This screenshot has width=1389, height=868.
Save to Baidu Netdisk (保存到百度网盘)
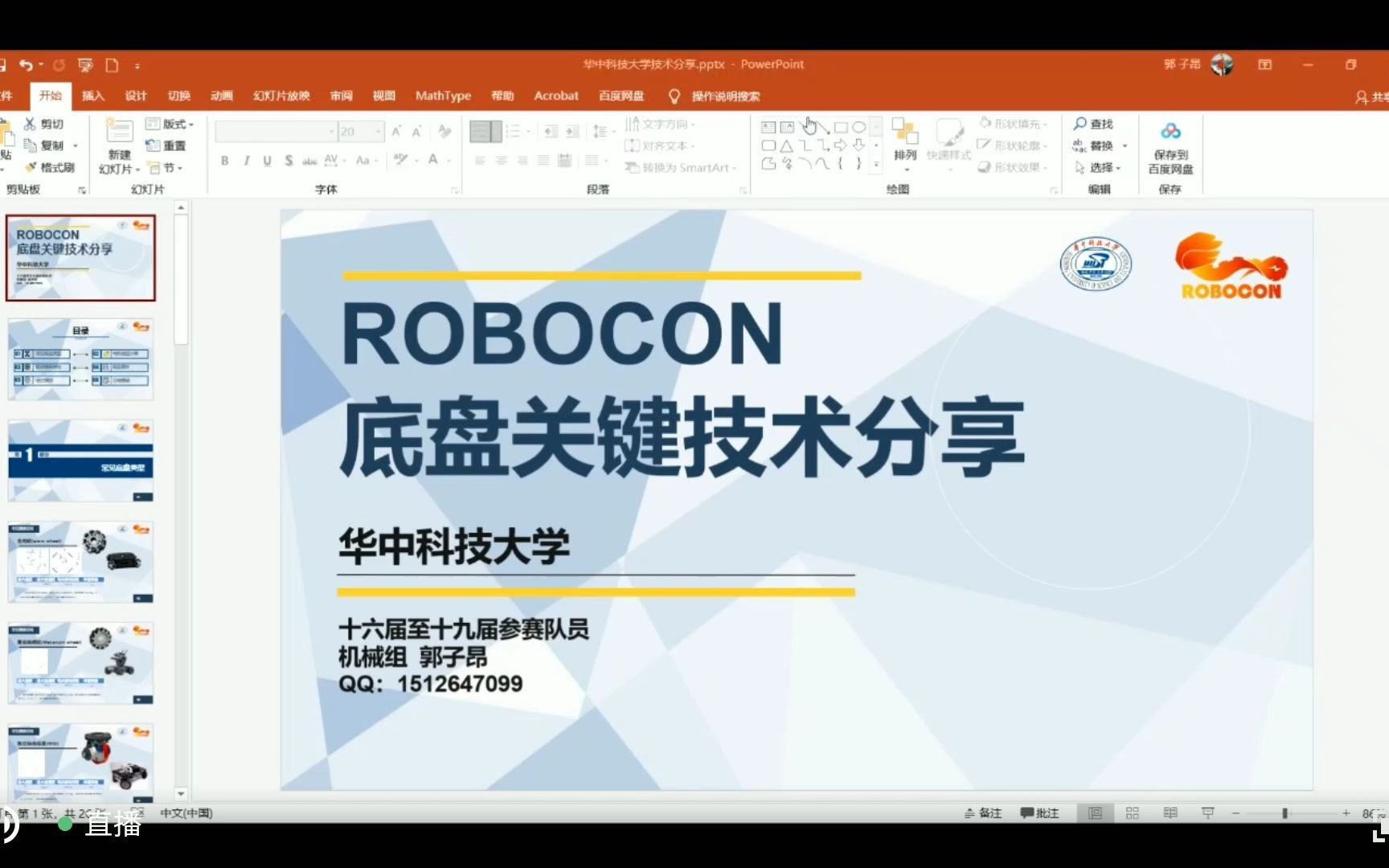(1170, 148)
